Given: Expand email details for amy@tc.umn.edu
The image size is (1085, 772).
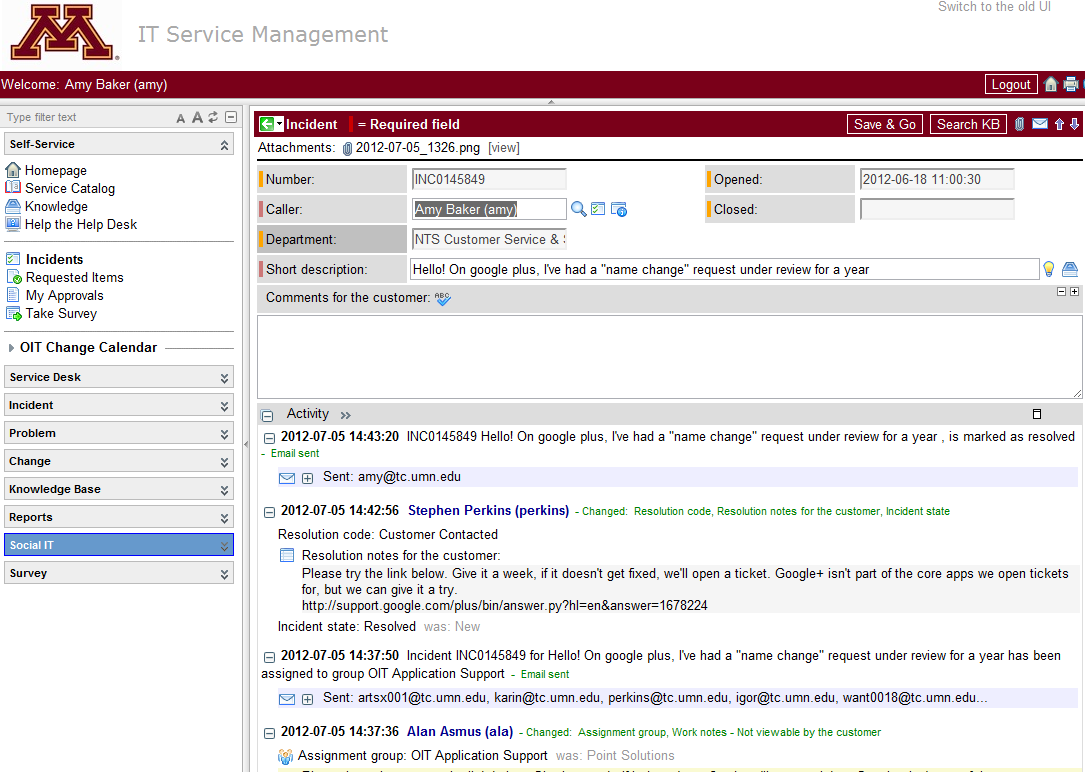Looking at the screenshot, I should point(307,478).
